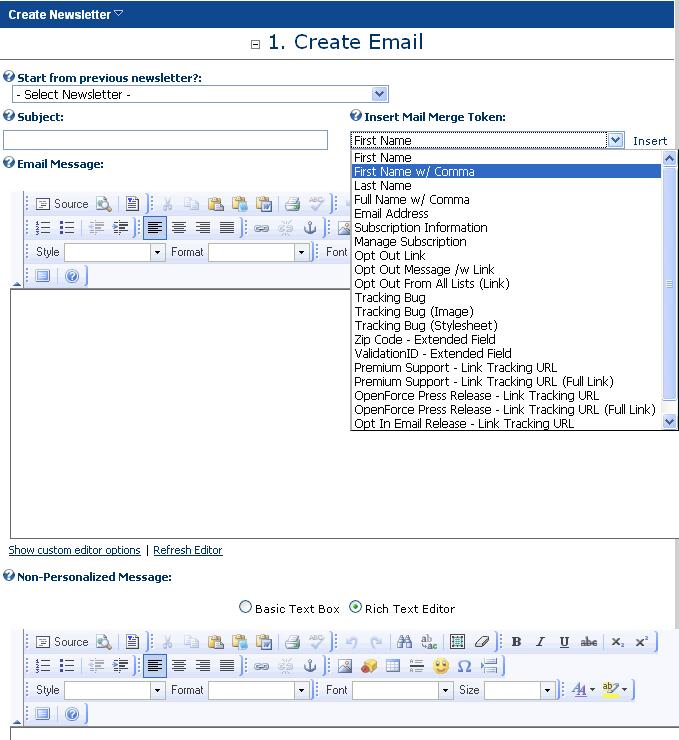Open Font dropdown in the Non-Personalized editor

pyautogui.click(x=445, y=690)
